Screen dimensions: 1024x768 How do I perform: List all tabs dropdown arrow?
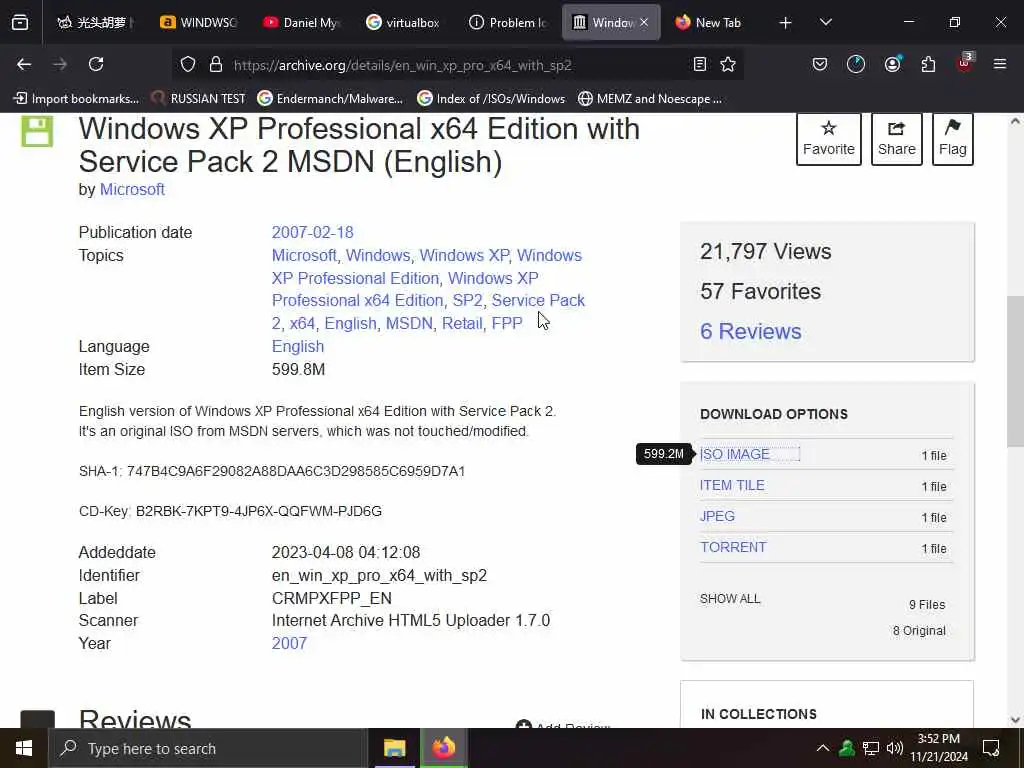click(825, 23)
